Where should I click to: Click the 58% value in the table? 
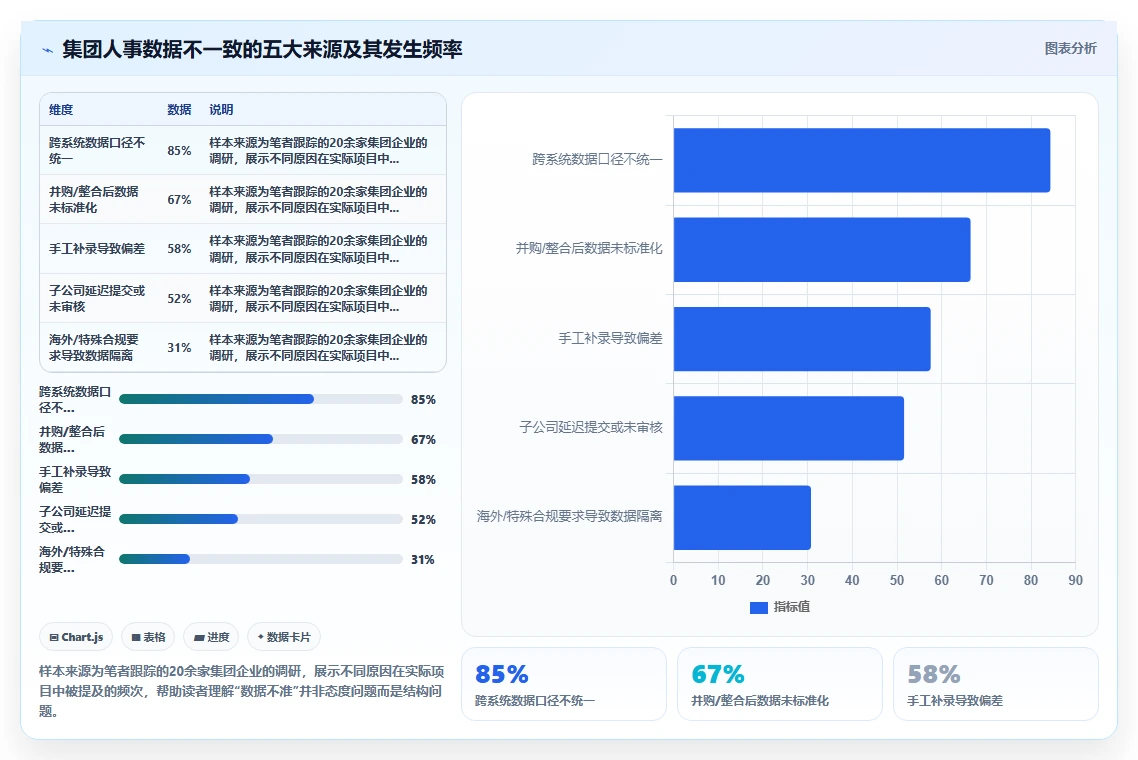coord(179,248)
